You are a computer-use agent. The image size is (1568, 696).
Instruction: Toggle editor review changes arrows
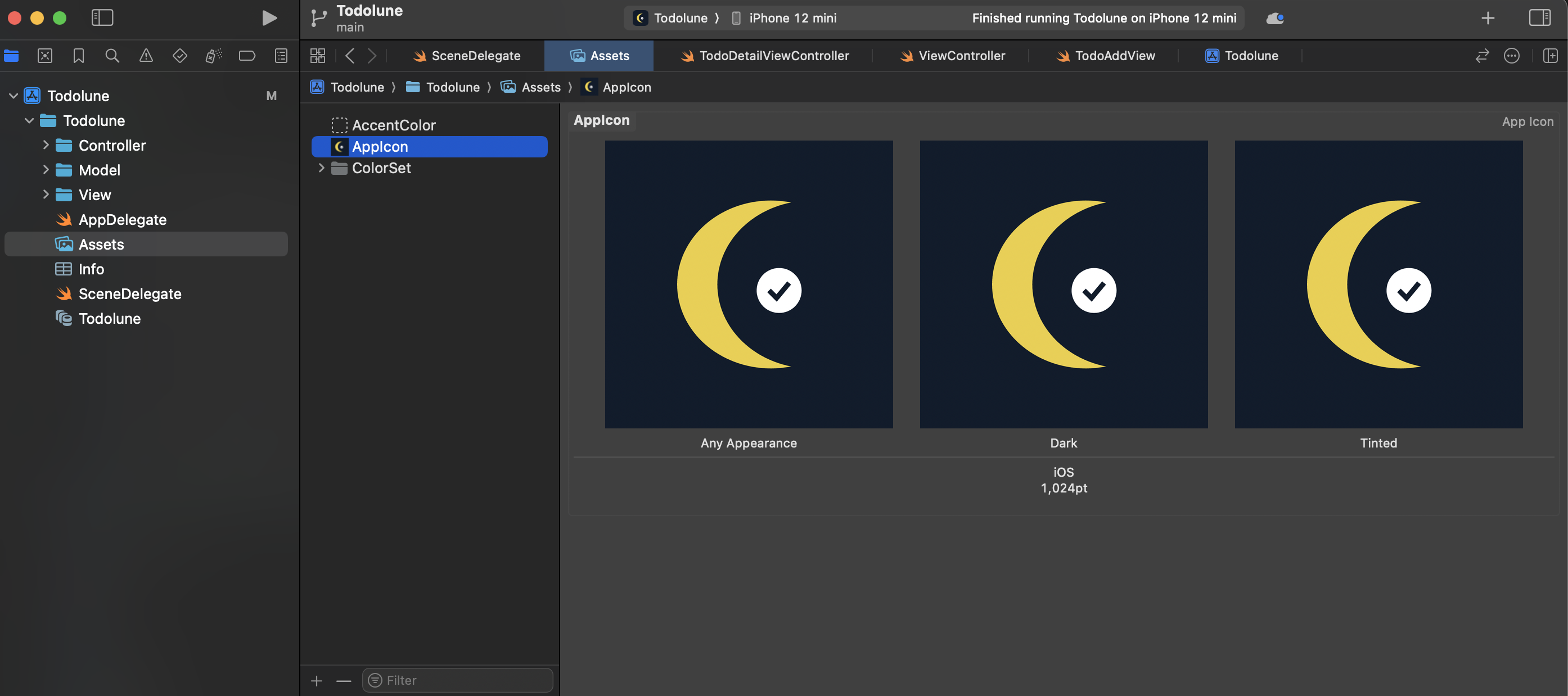click(x=1481, y=56)
